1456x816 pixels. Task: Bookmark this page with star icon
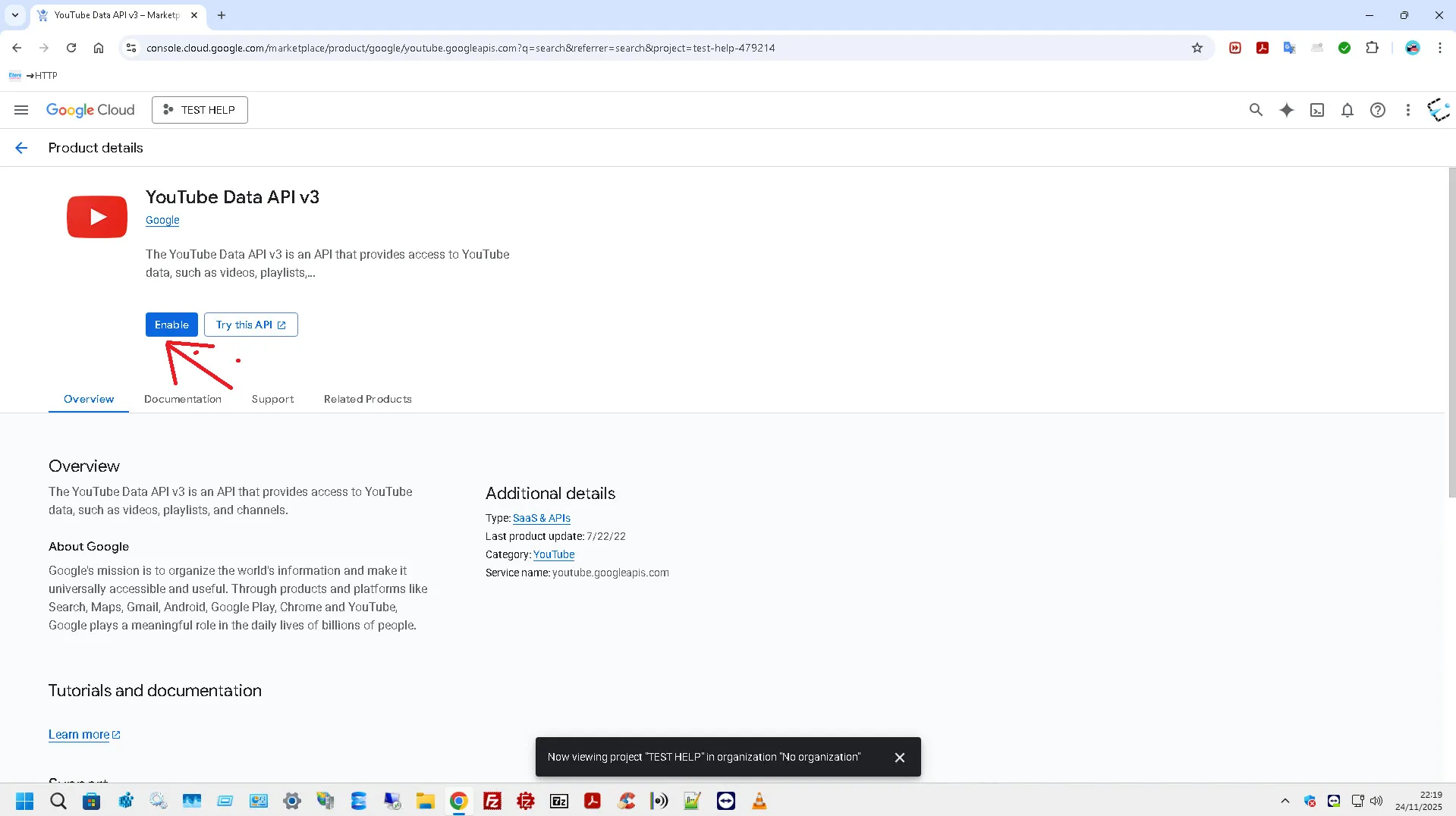click(1197, 48)
